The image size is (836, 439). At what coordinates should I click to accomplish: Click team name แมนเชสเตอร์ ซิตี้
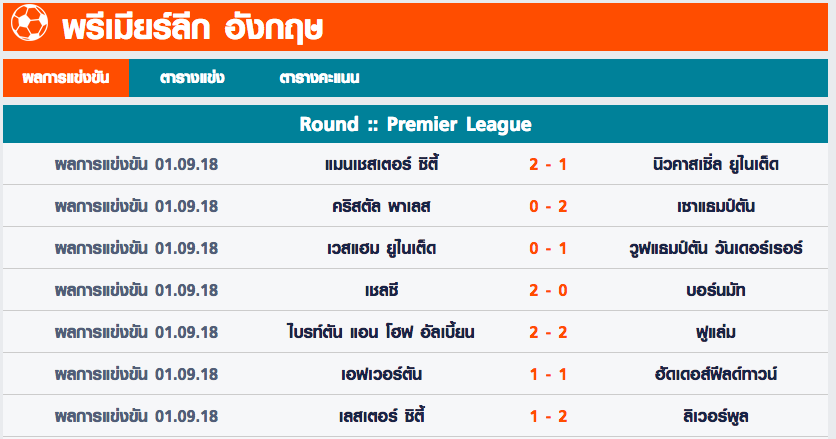[x=382, y=164]
